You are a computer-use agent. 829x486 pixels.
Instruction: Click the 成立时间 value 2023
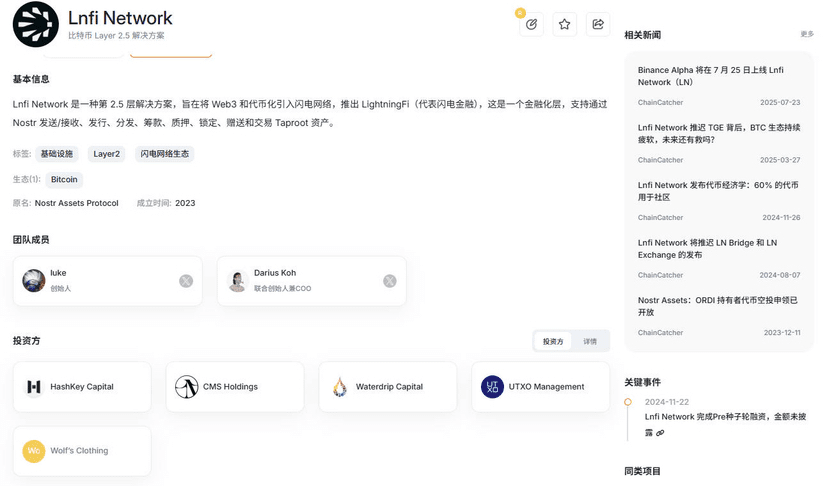[185, 203]
